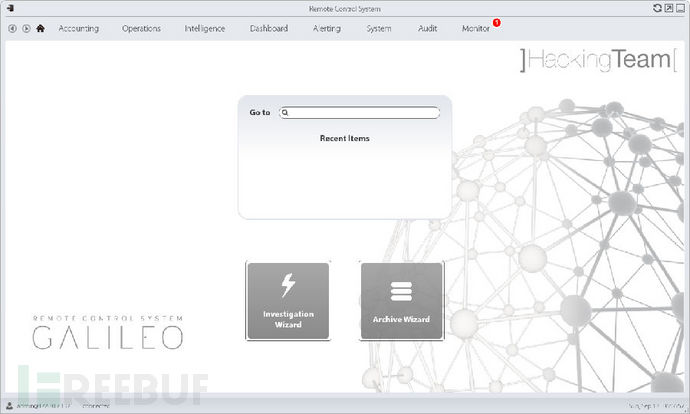Click the magnifier icon in Go to field

click(x=285, y=113)
